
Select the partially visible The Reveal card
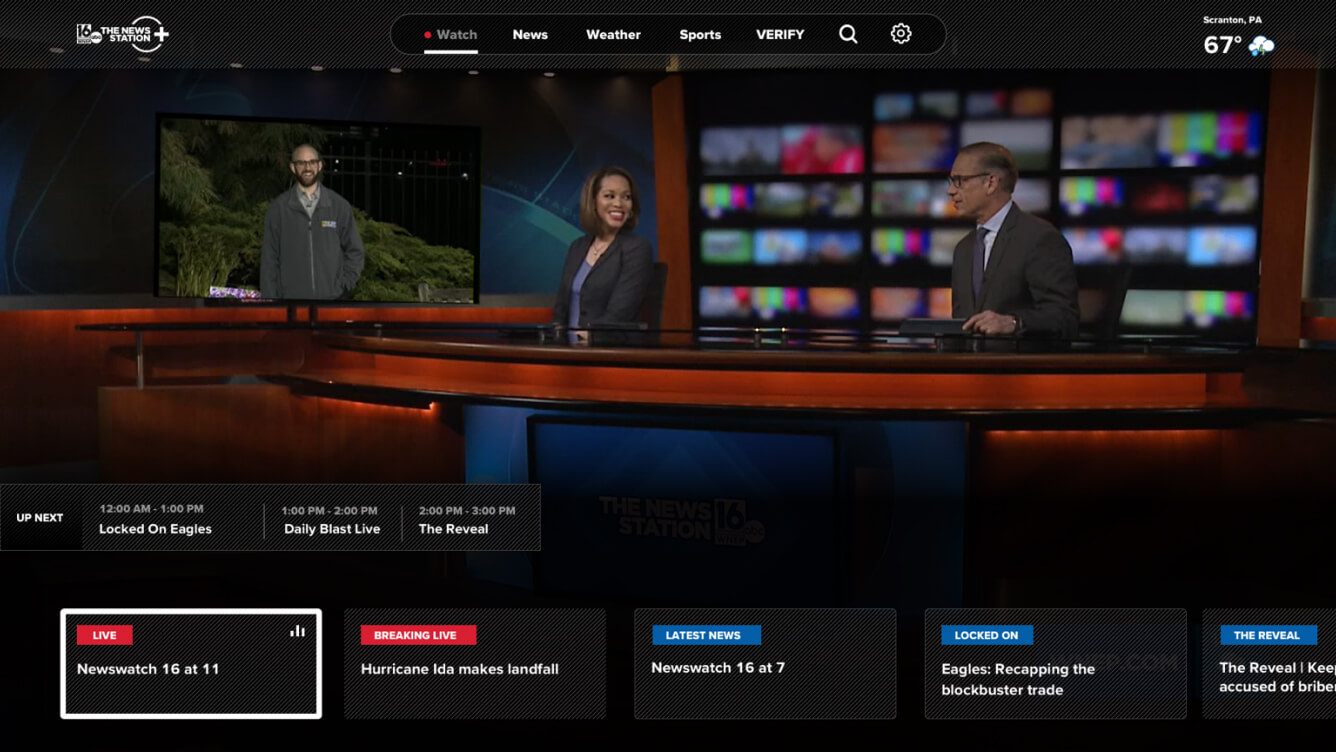1270,664
